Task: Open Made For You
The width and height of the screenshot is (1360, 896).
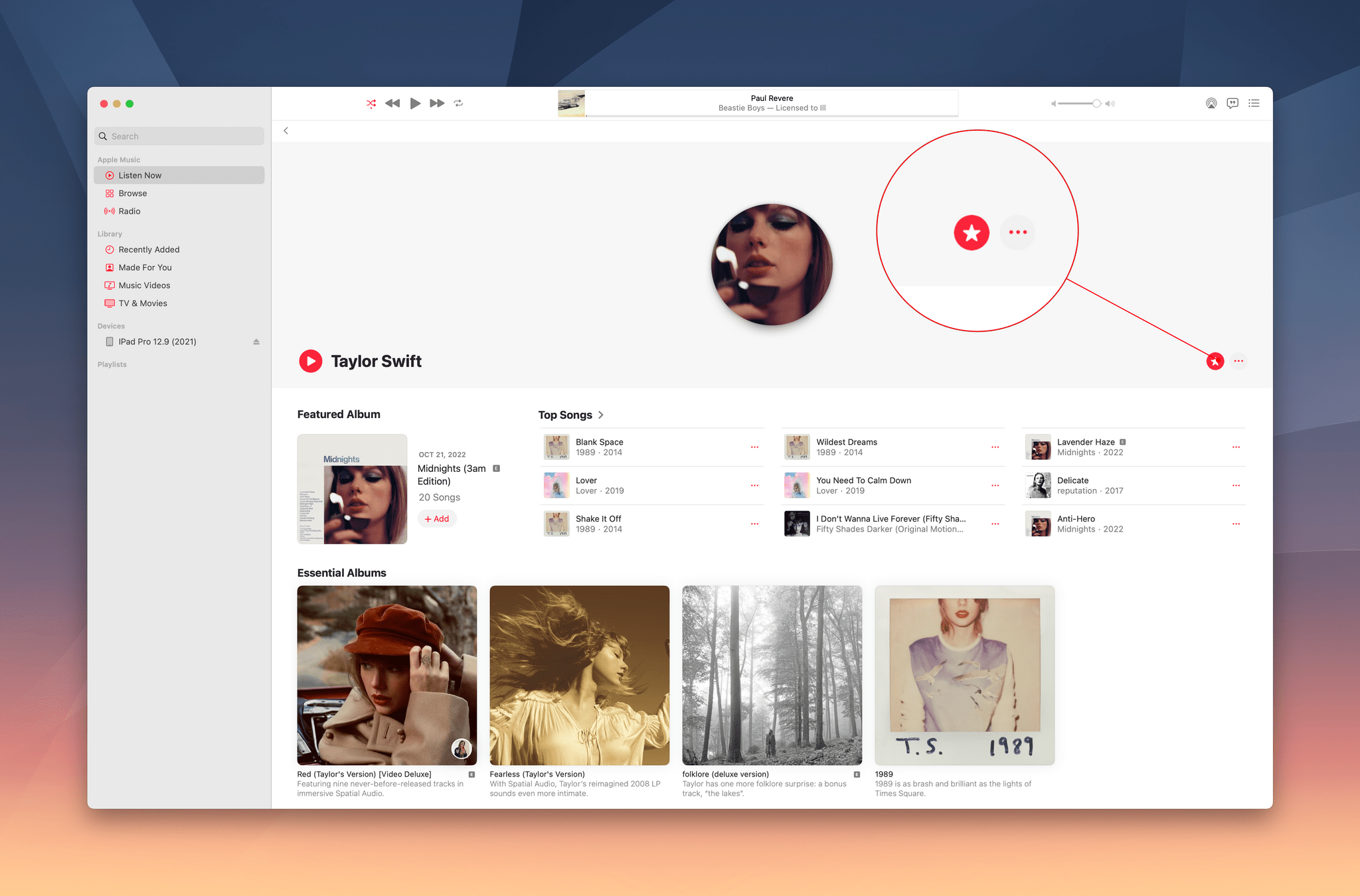Action: (x=179, y=267)
